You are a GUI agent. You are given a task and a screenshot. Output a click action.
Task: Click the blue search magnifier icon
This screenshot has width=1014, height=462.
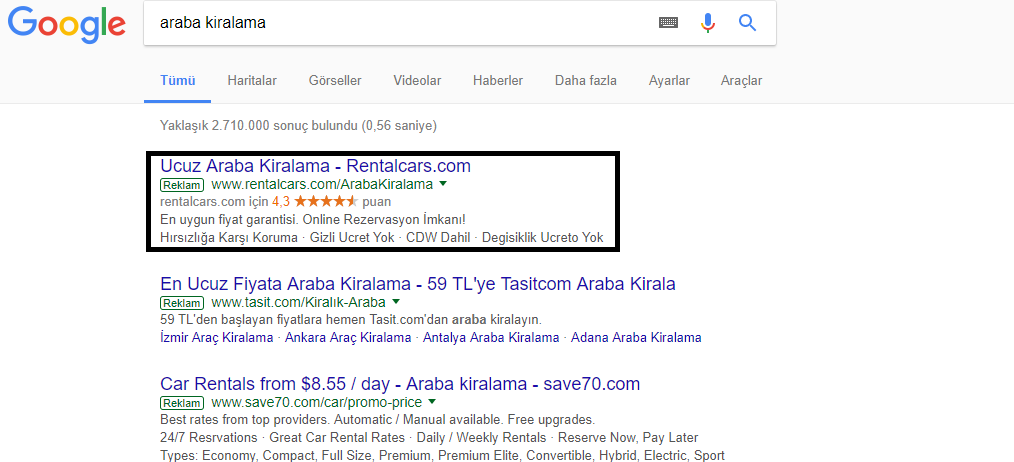(748, 23)
